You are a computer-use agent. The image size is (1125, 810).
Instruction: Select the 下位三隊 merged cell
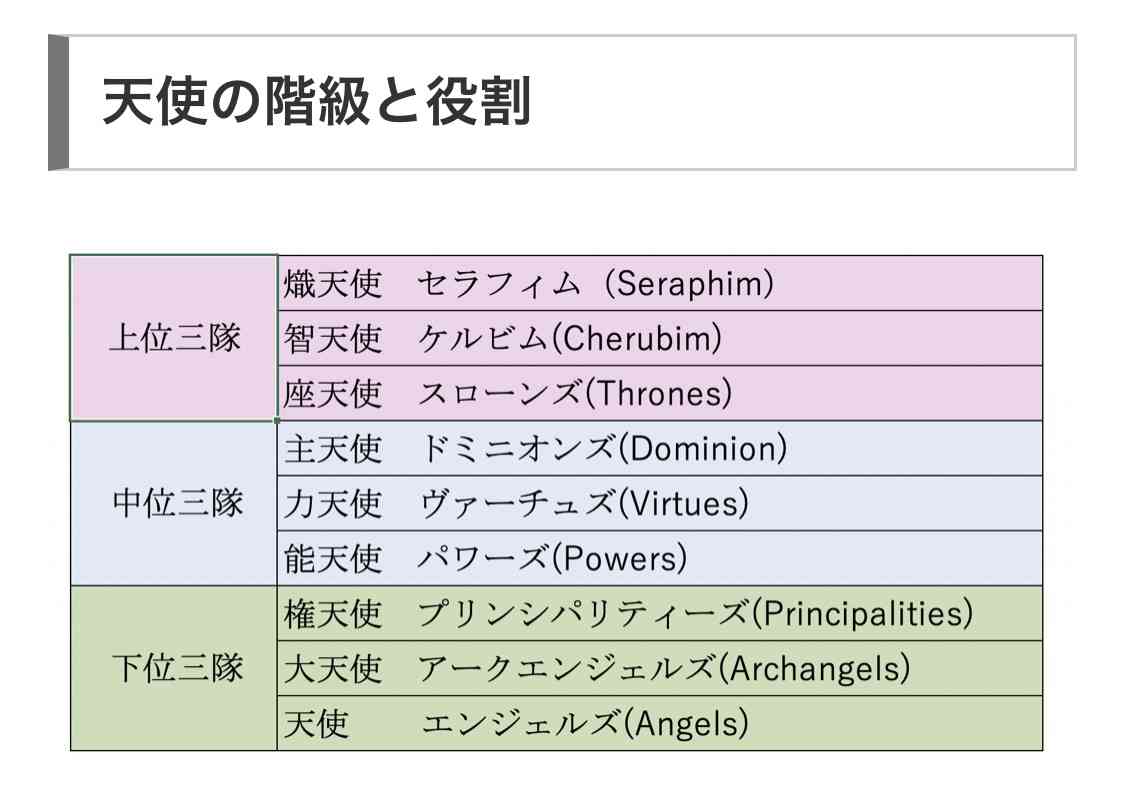[174, 668]
